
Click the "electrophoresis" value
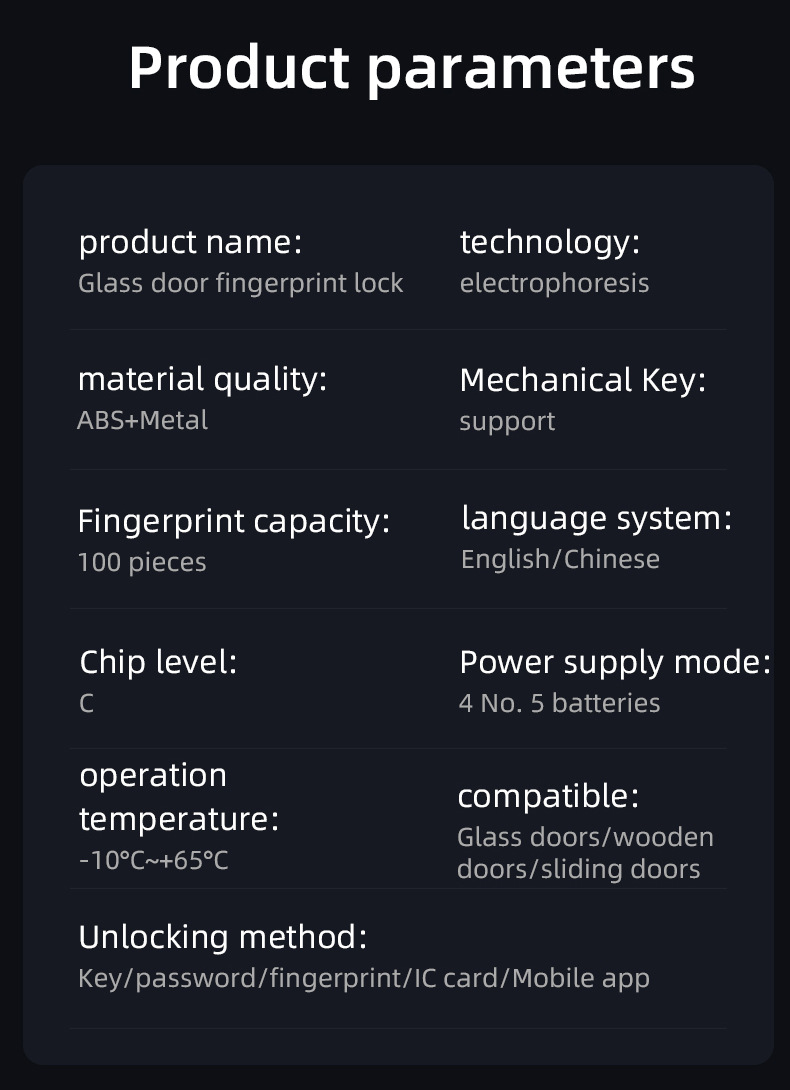click(554, 283)
